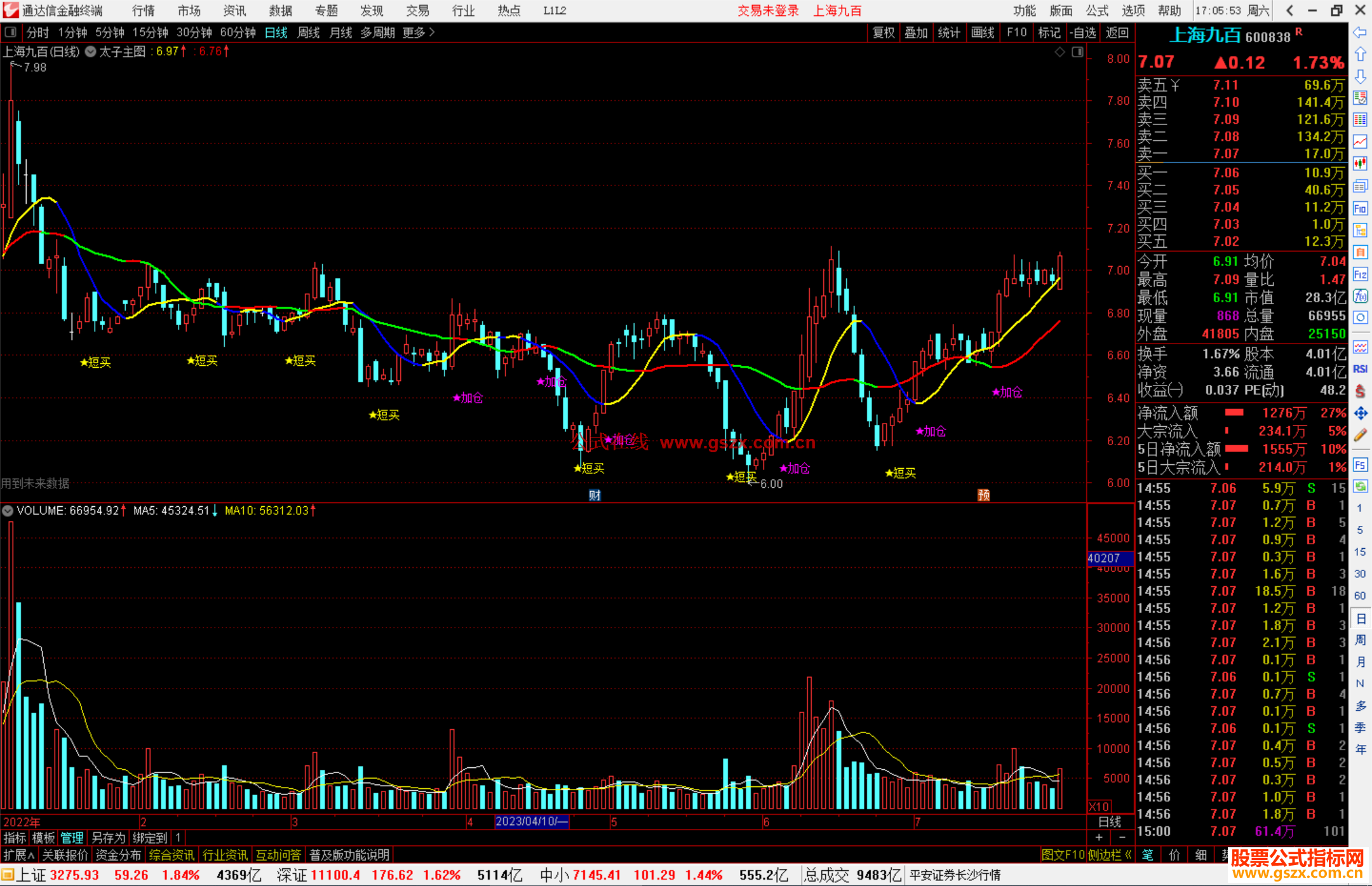Collapse the 侧边栏 sidebar
The height and width of the screenshot is (886, 1372).
click(1110, 855)
